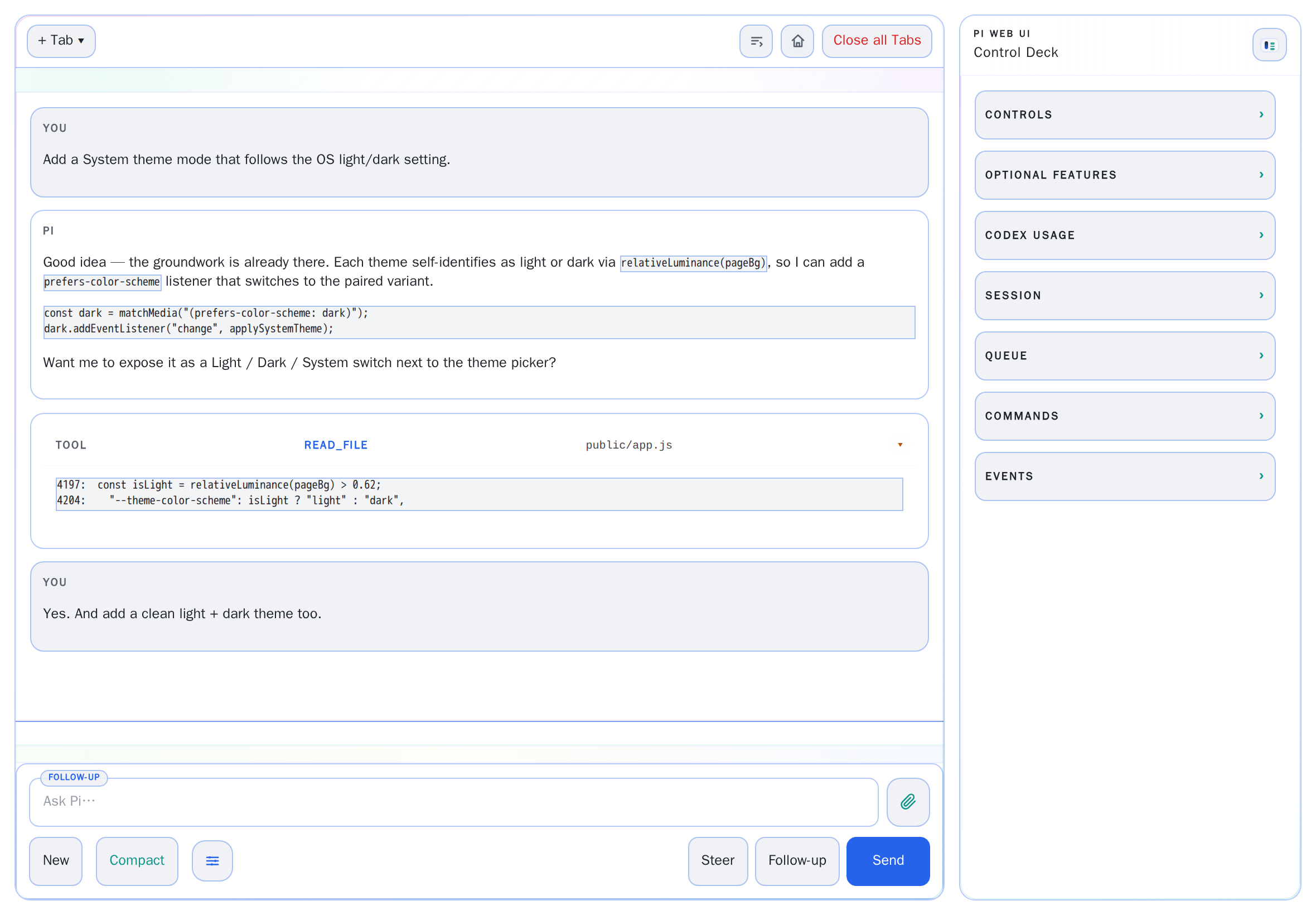Click the home icon in top bar

(797, 41)
